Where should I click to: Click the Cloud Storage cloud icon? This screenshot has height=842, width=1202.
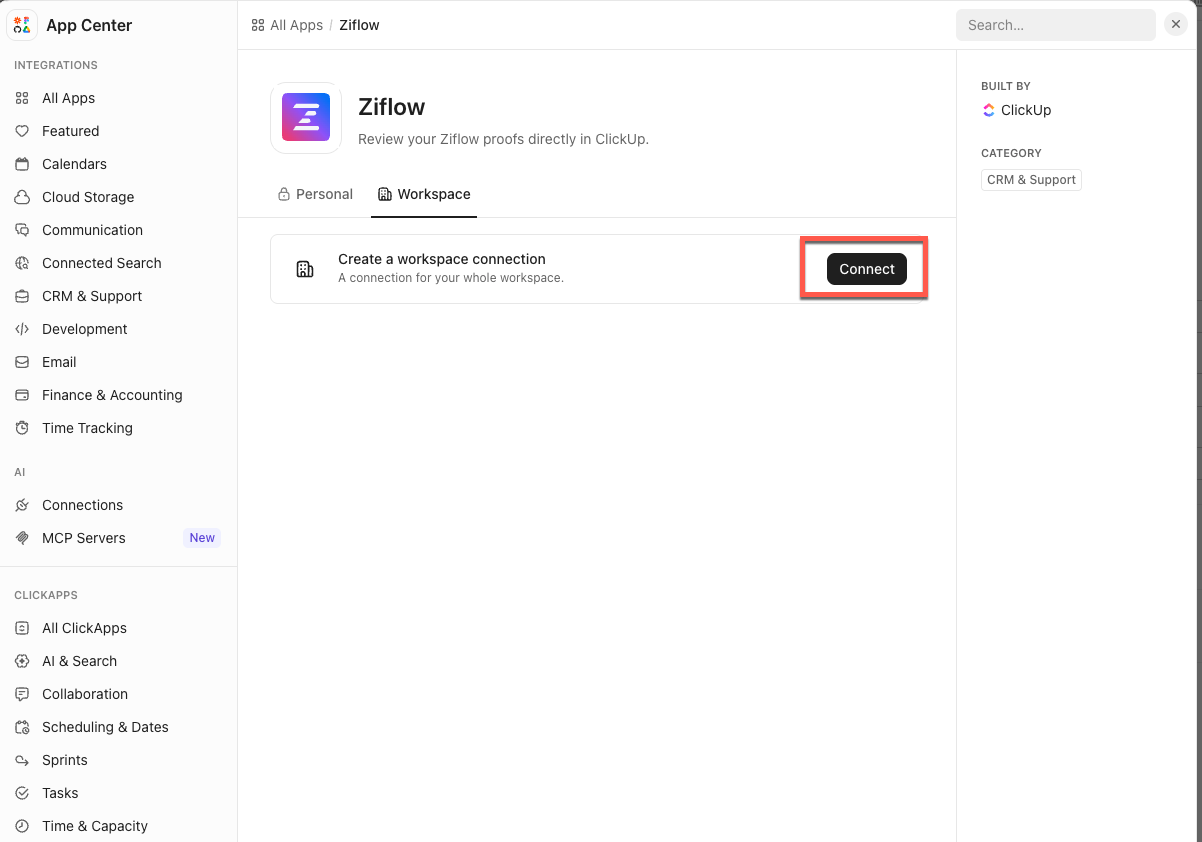click(22, 197)
